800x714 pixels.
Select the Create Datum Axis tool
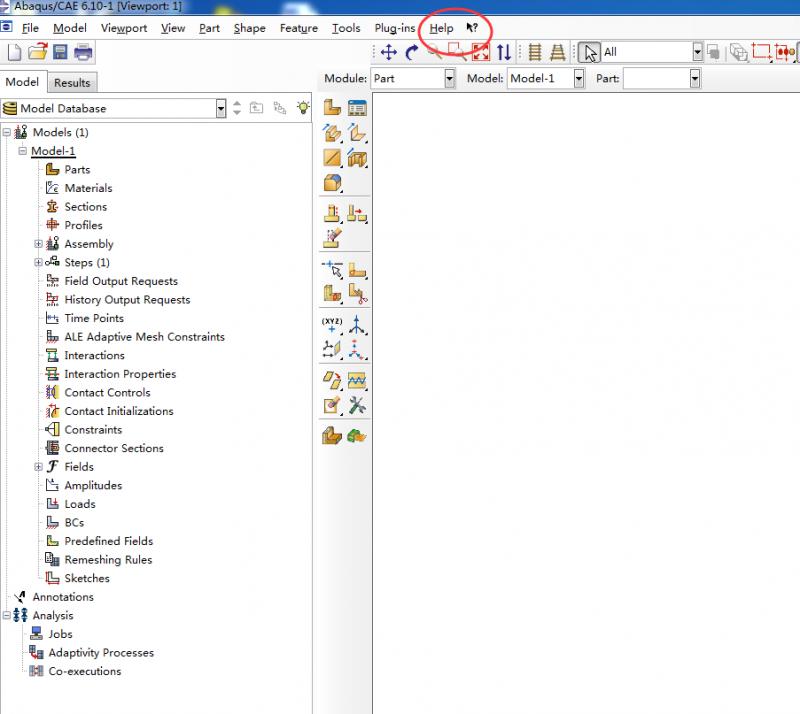[357, 325]
